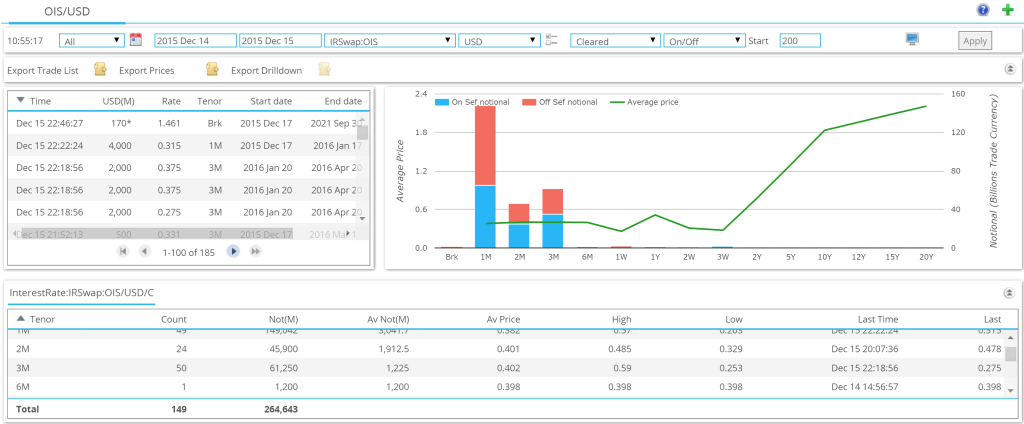Sort trade list by Tenor column
The height and width of the screenshot is (424, 1024).
(x=210, y=101)
